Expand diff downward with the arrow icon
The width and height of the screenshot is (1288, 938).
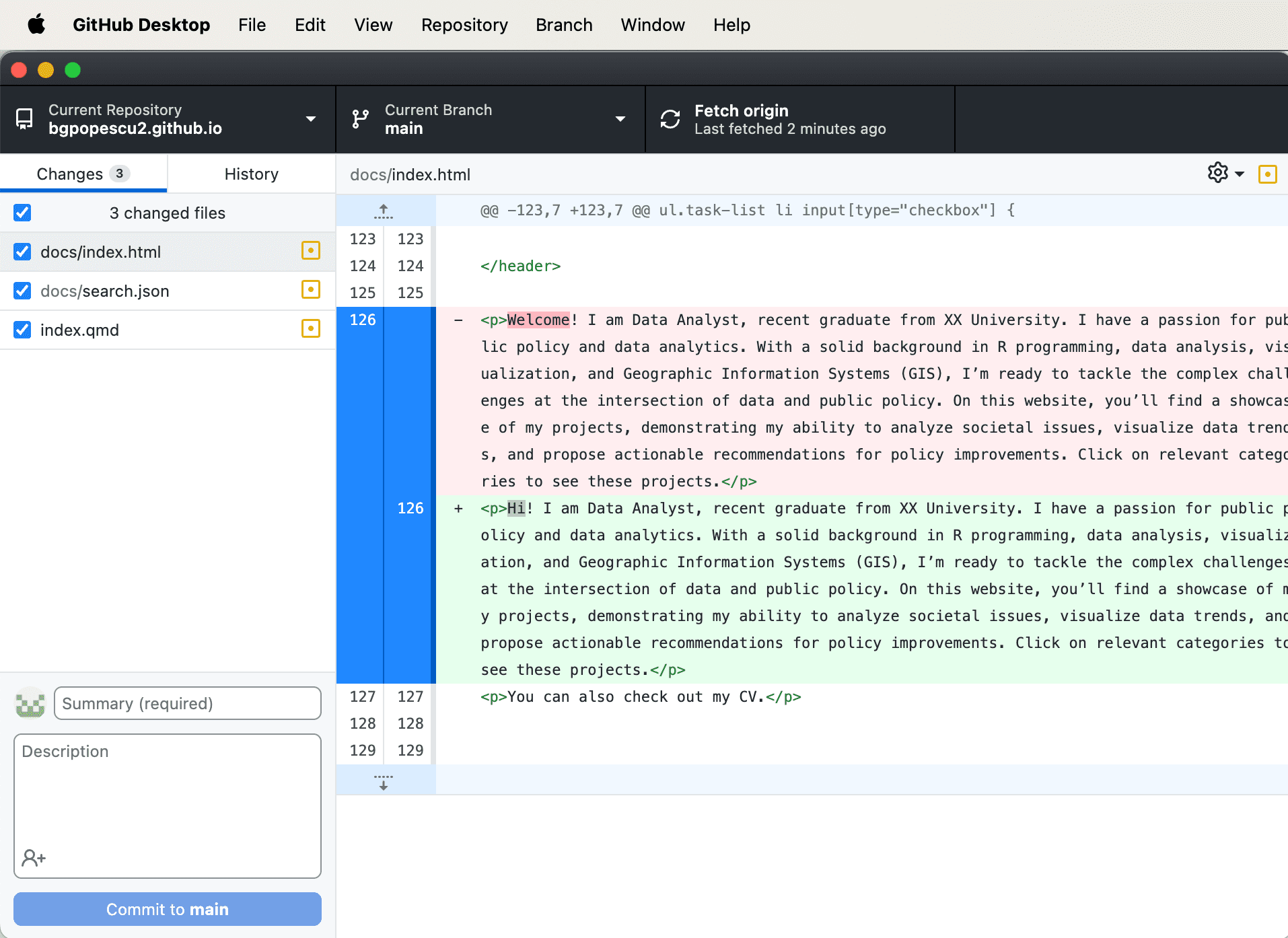pos(384,781)
